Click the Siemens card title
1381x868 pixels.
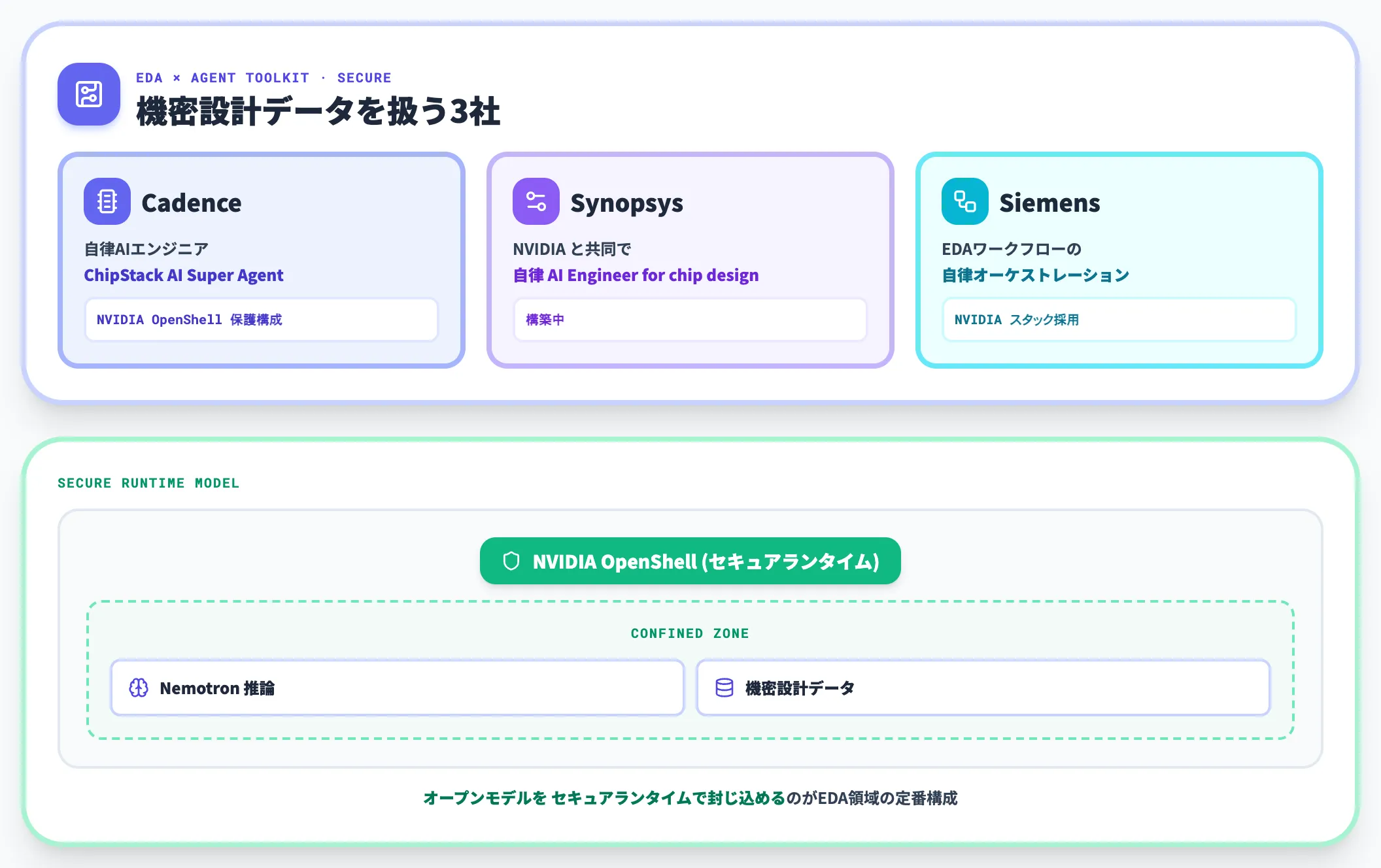[x=1049, y=203]
